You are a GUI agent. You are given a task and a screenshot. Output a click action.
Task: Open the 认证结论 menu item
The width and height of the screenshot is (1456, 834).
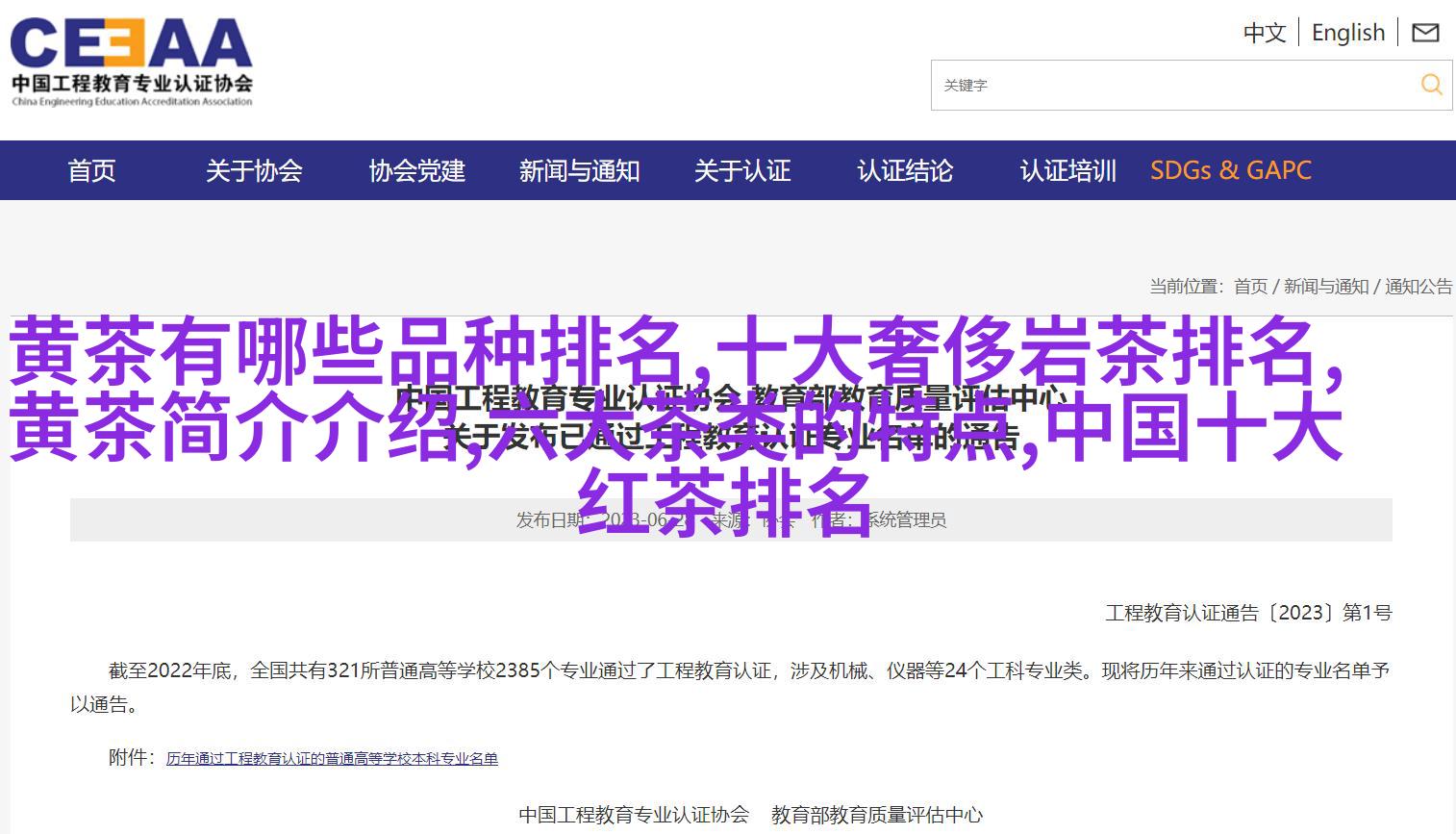(904, 171)
